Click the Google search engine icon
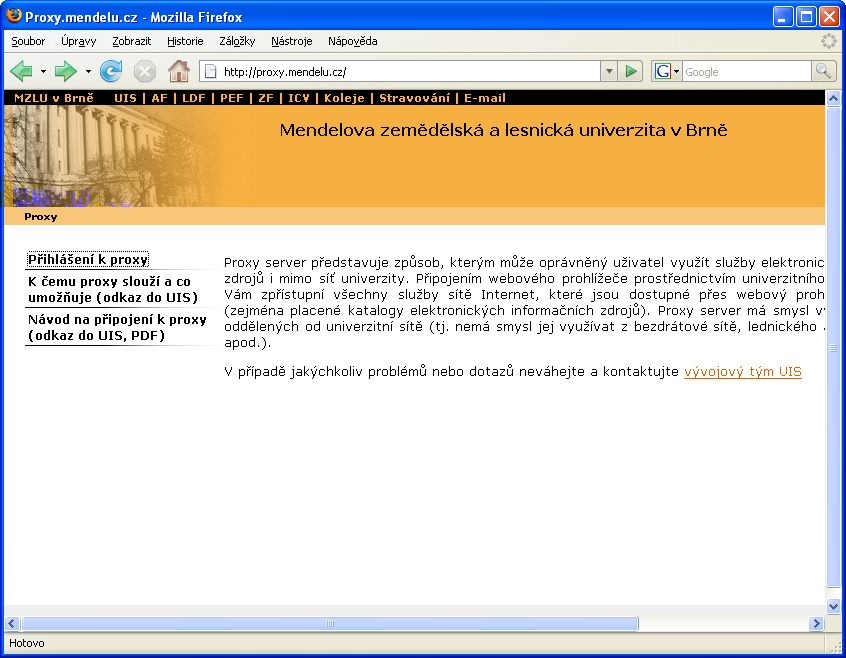The image size is (846, 658). 663,71
